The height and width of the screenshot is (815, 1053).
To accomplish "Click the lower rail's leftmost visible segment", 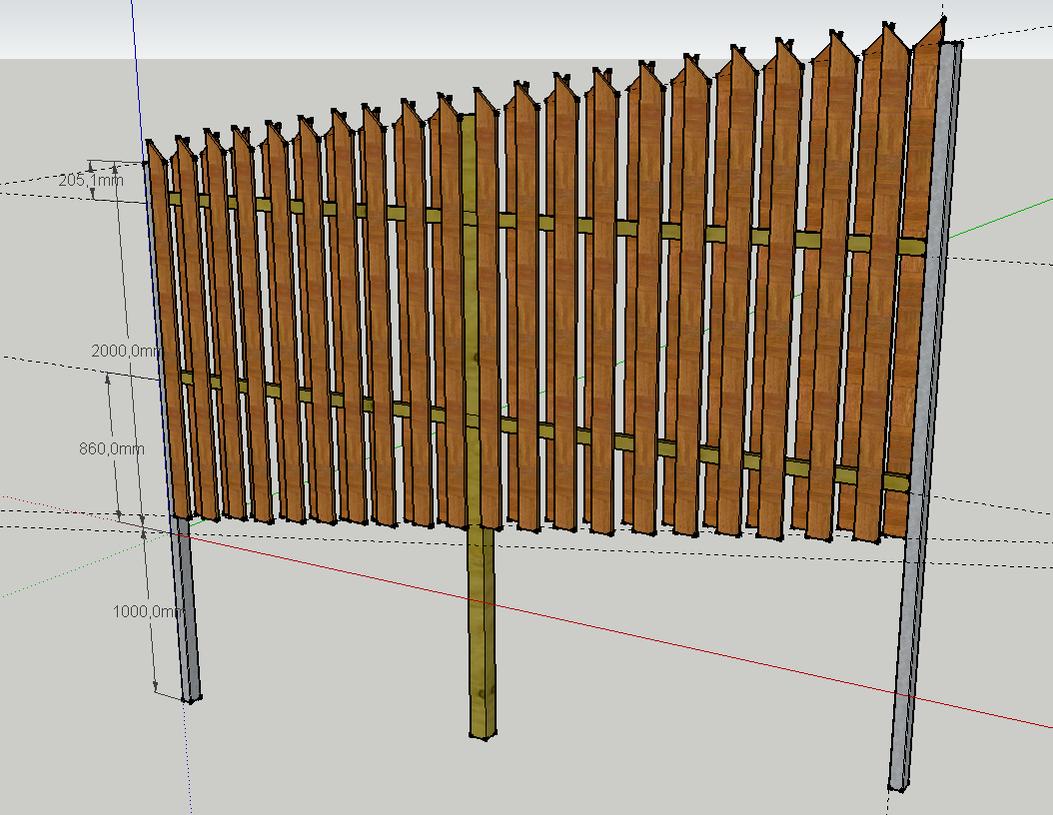I will pyautogui.click(x=187, y=378).
